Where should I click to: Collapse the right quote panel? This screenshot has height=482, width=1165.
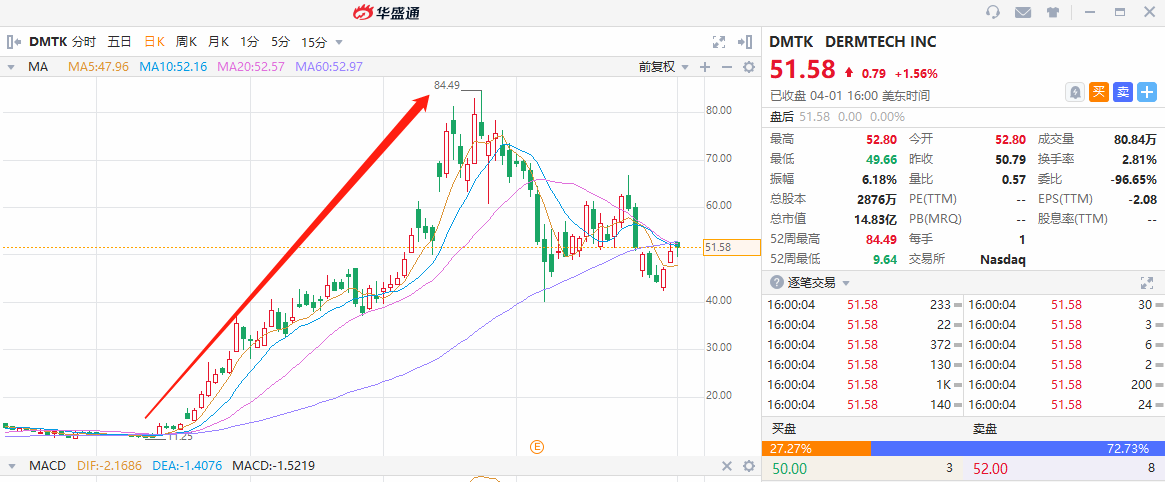point(744,42)
